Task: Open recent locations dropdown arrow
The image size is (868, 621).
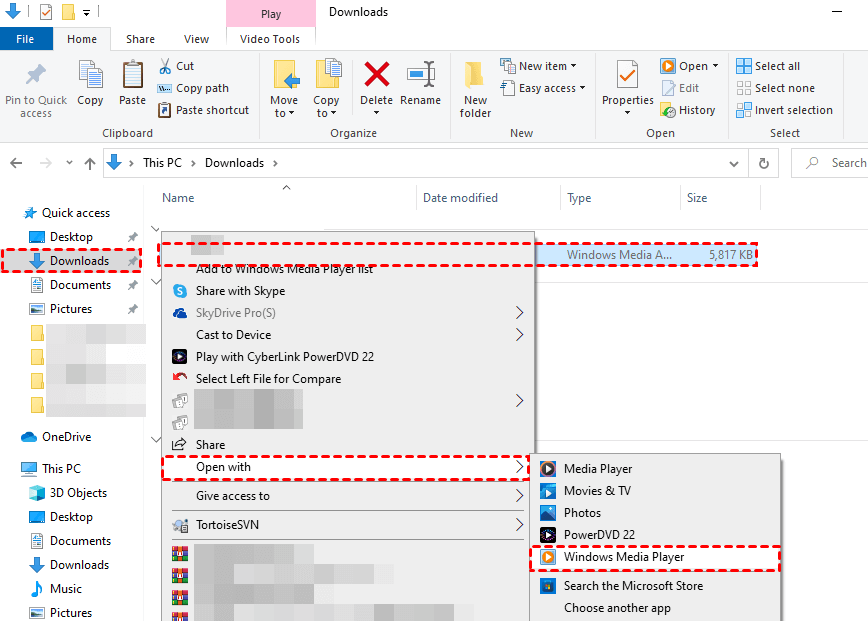Action: [x=69, y=163]
